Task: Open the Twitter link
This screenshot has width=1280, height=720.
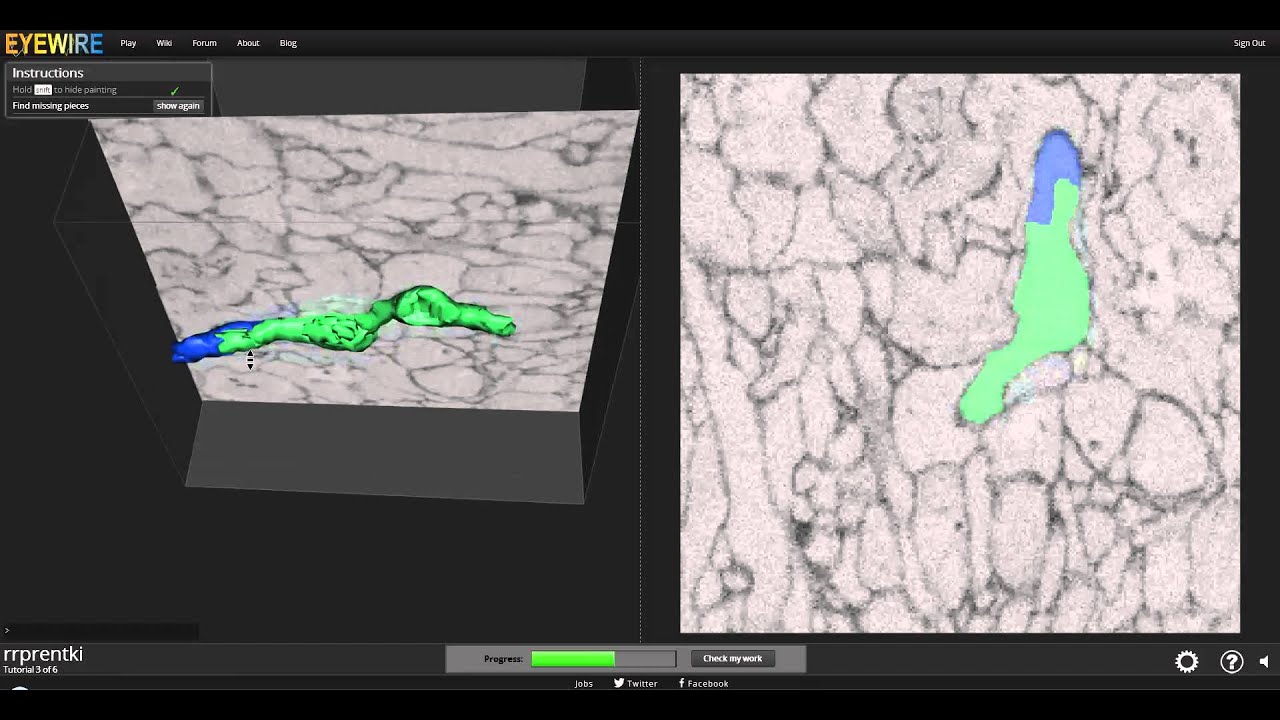Action: click(x=636, y=684)
